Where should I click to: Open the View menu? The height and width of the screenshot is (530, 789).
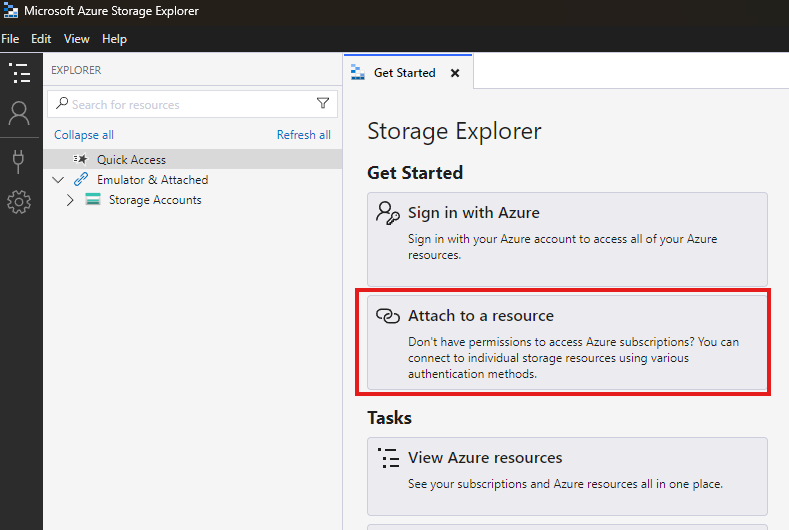[x=77, y=39]
